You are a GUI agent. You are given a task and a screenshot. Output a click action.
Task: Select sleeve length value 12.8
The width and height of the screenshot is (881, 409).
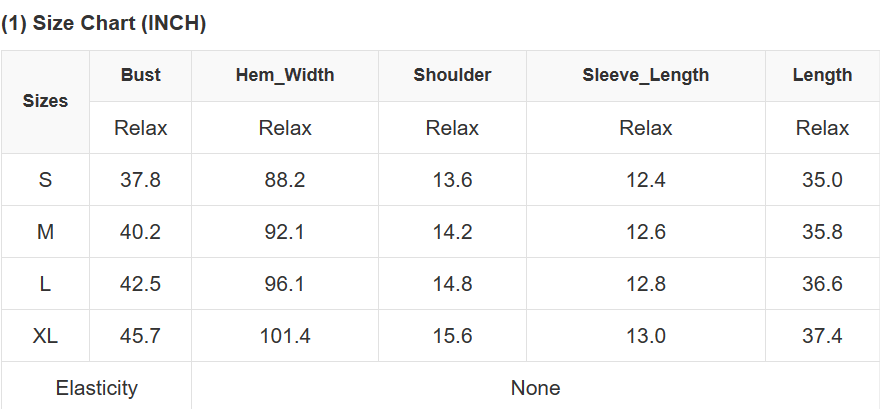coord(645,284)
